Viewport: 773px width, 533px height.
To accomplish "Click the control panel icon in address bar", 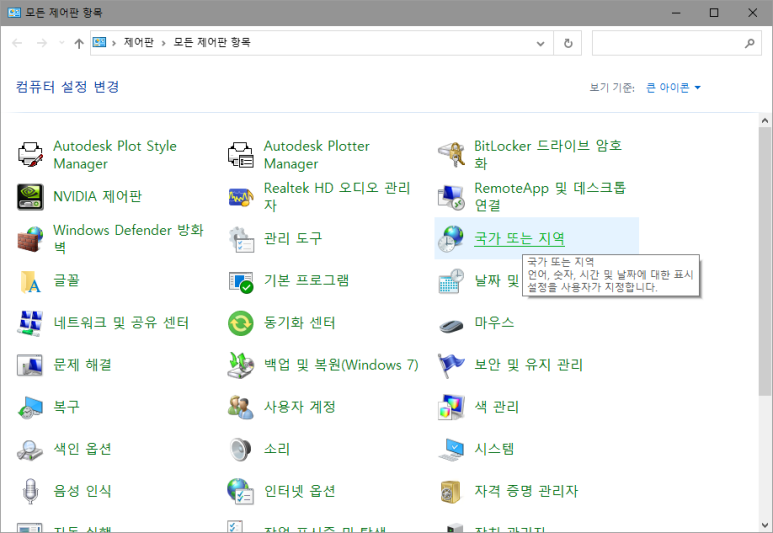I will coord(100,42).
